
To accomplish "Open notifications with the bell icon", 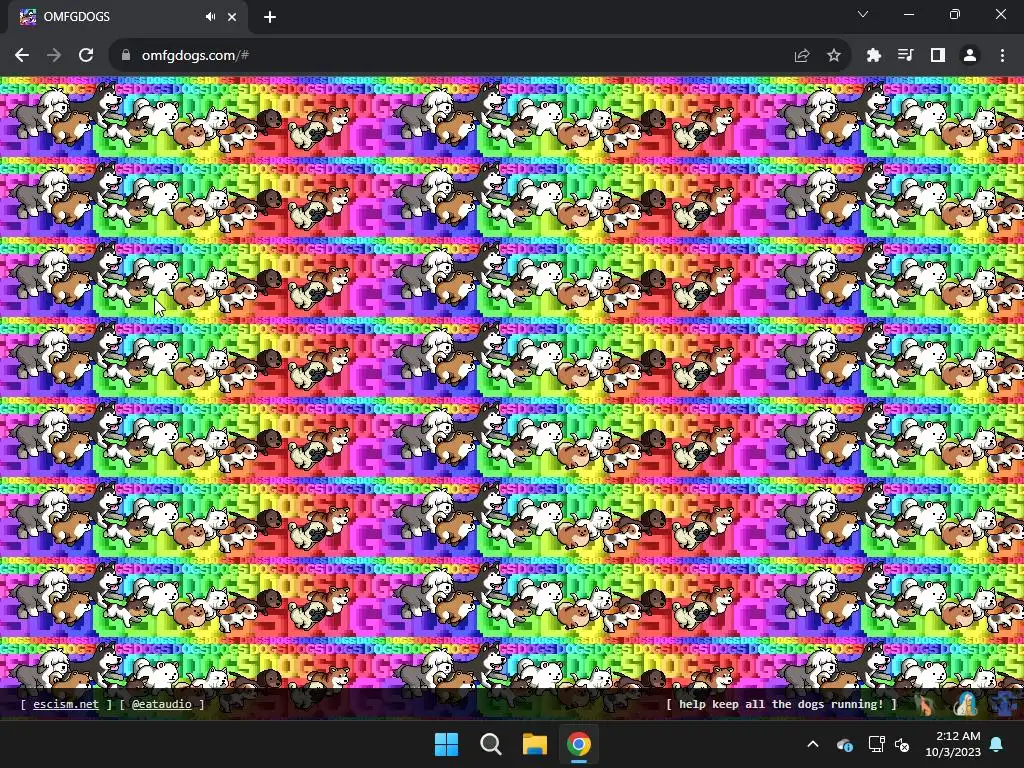I will [x=997, y=744].
